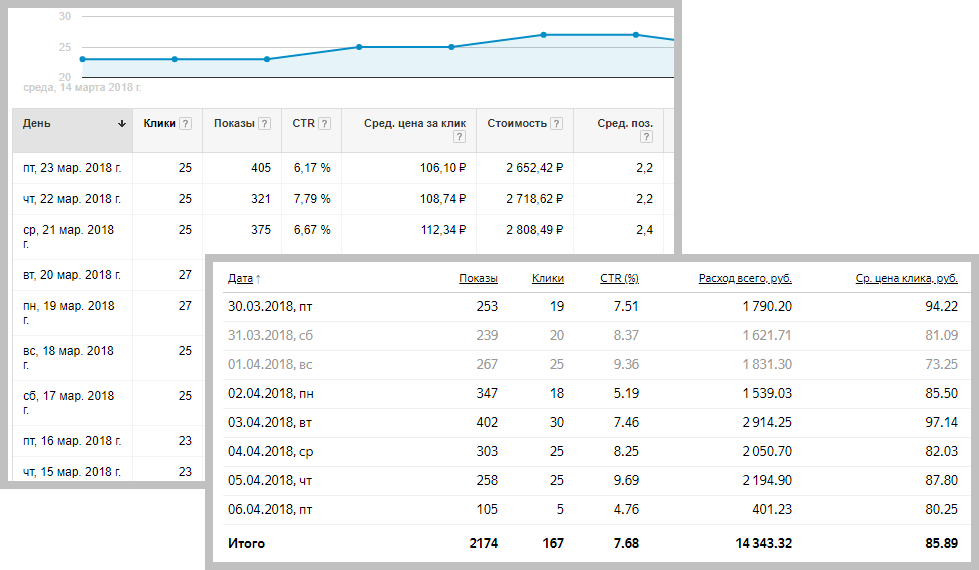The image size is (979, 570).
Task: Click the Стоимость column help icon
Action: click(556, 124)
